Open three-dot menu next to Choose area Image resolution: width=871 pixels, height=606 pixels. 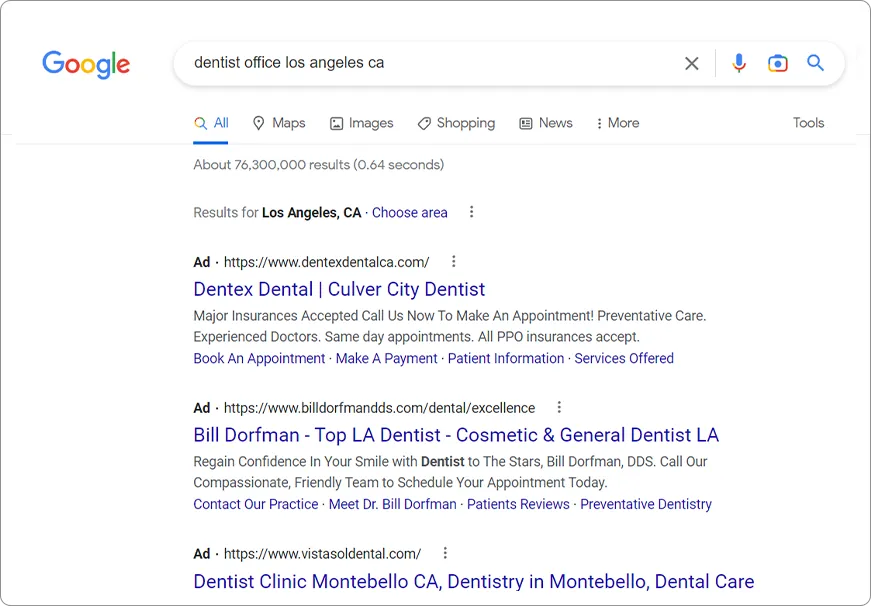(471, 212)
